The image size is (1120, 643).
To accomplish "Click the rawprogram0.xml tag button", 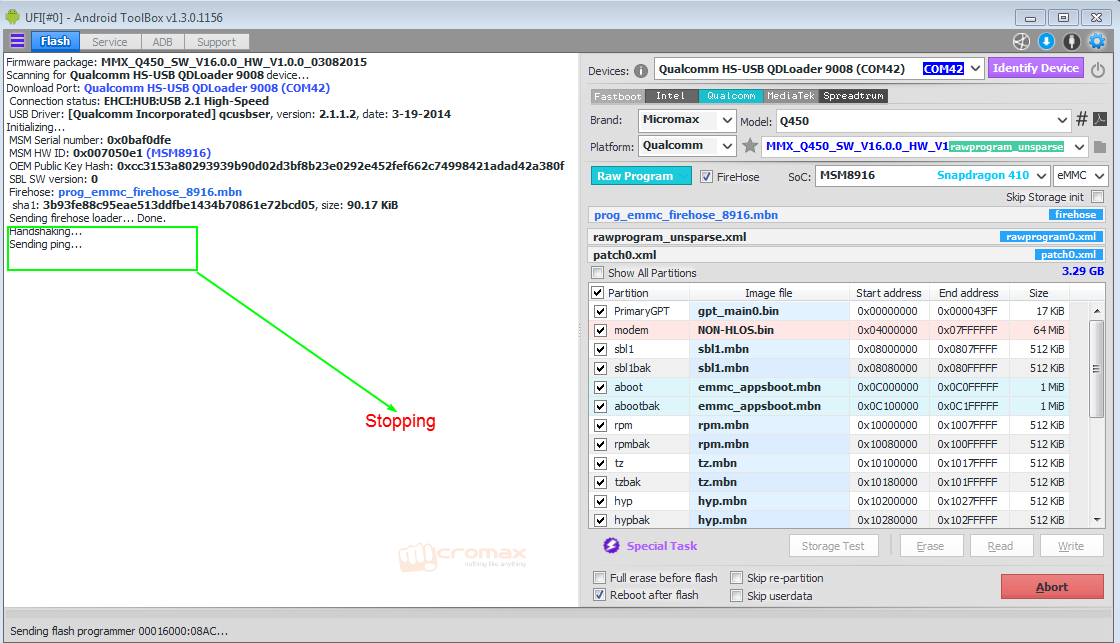I will 1051,236.
